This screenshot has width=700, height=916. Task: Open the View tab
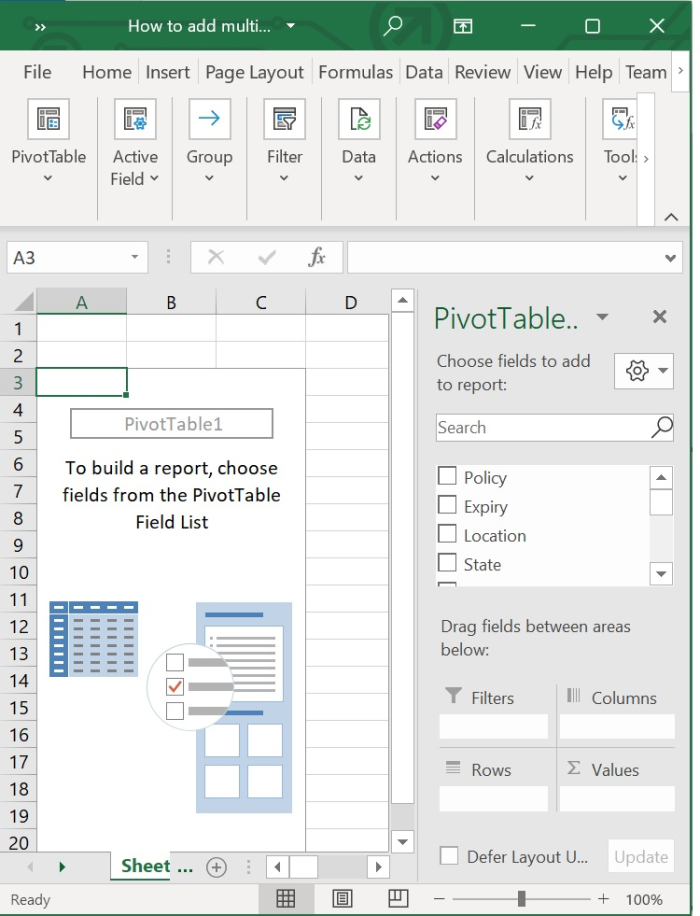click(x=542, y=72)
